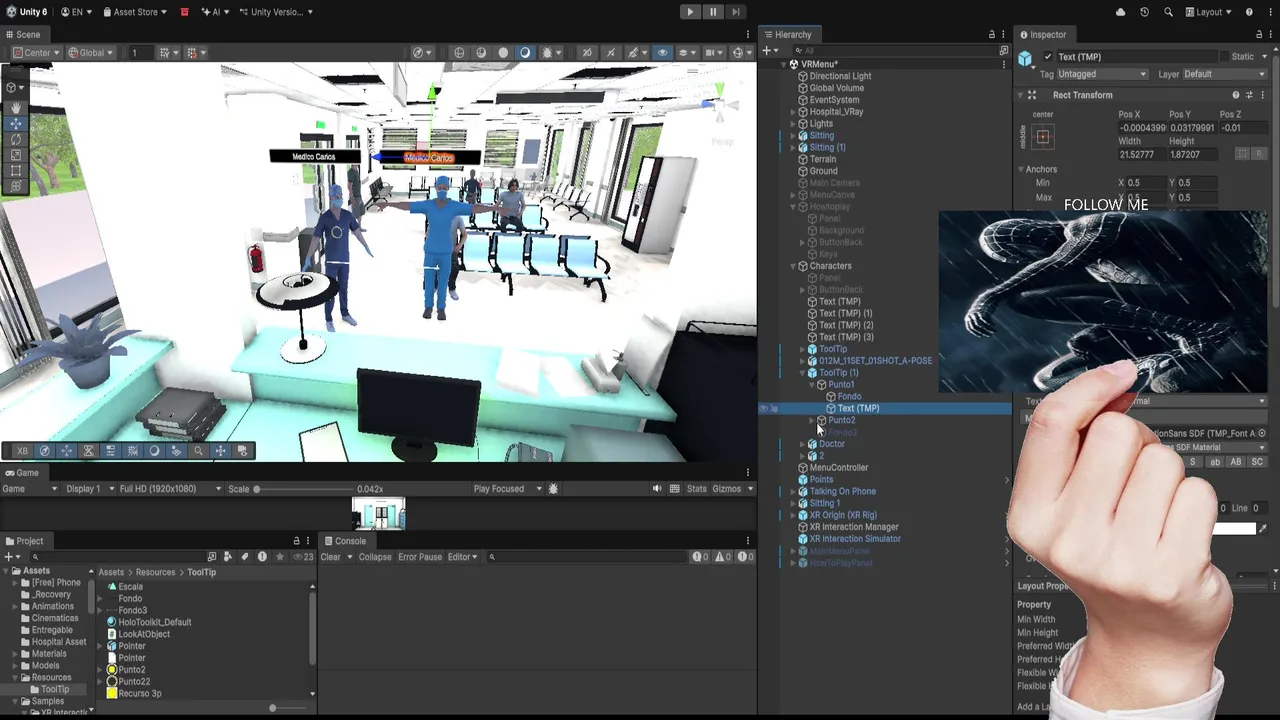The width and height of the screenshot is (1280, 720).
Task: Select Punto2 in Hierarchy
Action: 841,420
